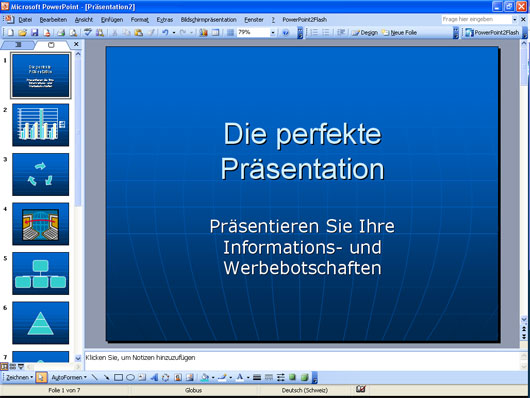This screenshot has height=398, width=530.
Task: Select the Rectangle drawing tool
Action: coord(118,377)
